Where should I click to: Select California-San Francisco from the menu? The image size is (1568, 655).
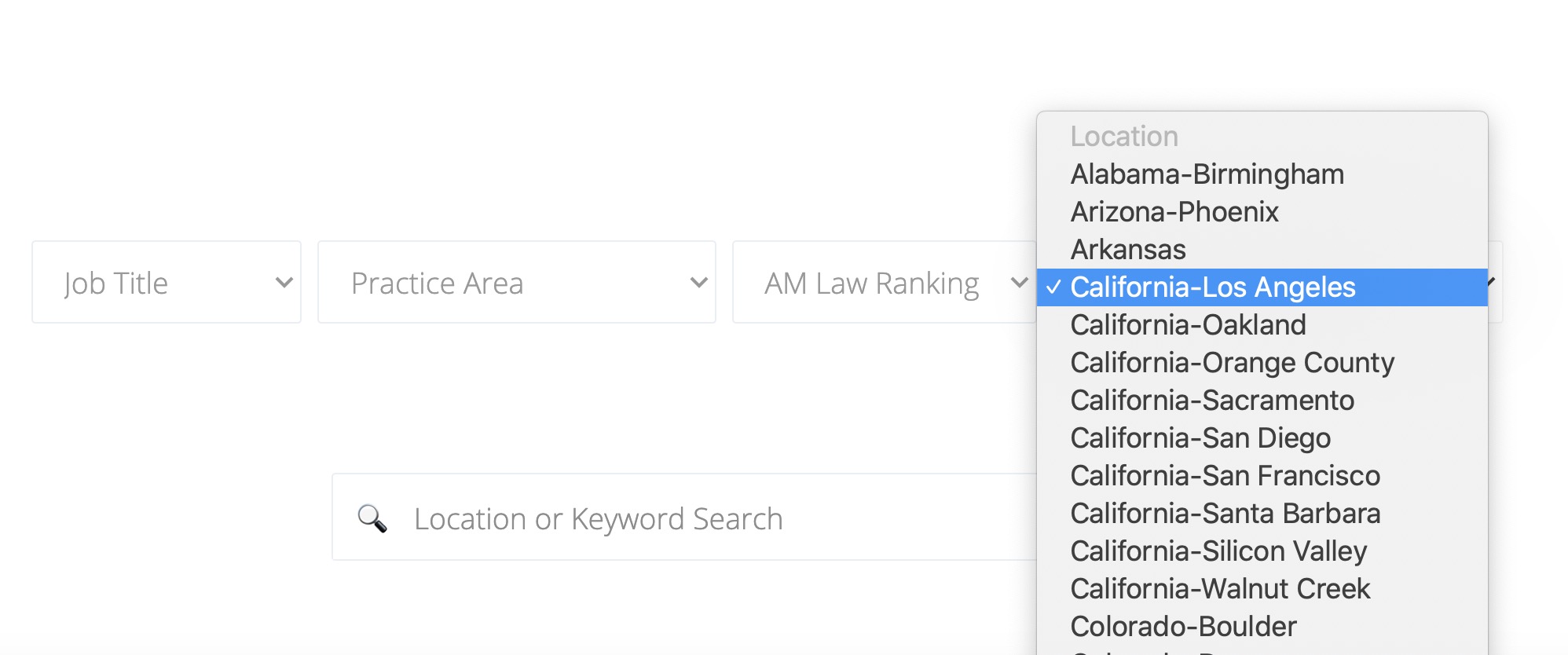[1225, 476]
